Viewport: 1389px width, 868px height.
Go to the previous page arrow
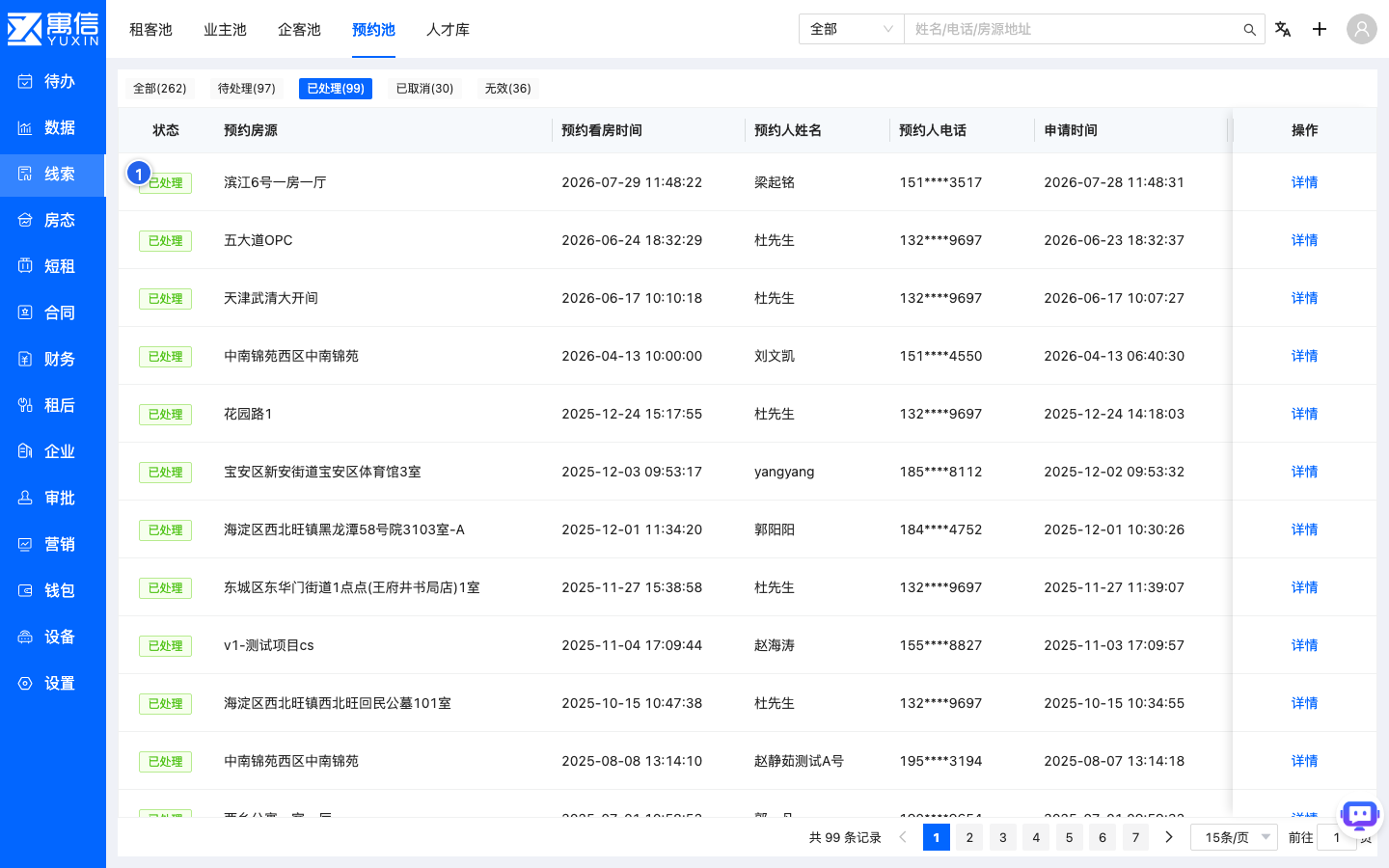[903, 837]
